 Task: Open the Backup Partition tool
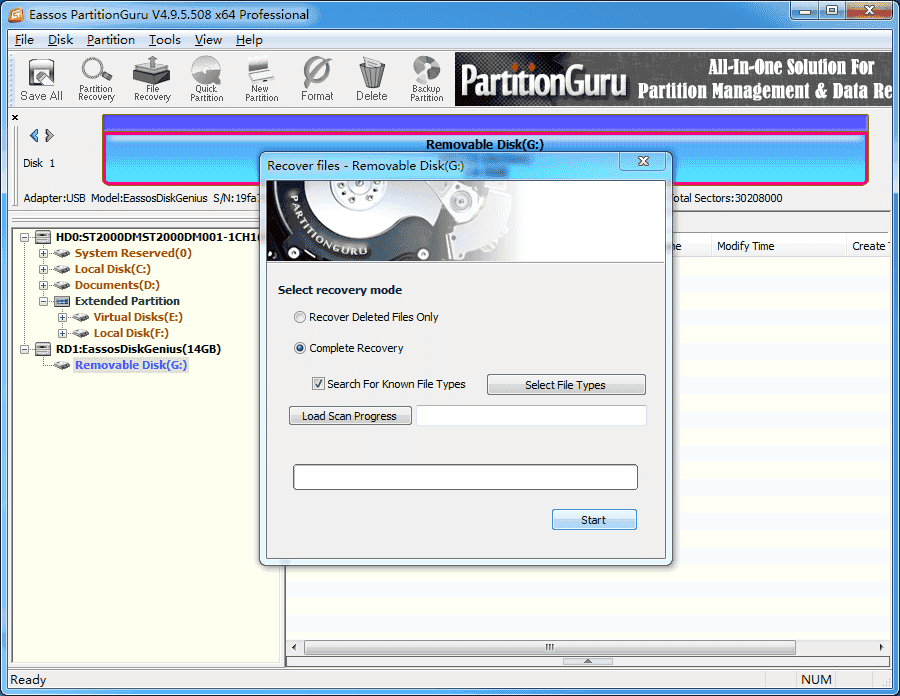click(x=426, y=80)
